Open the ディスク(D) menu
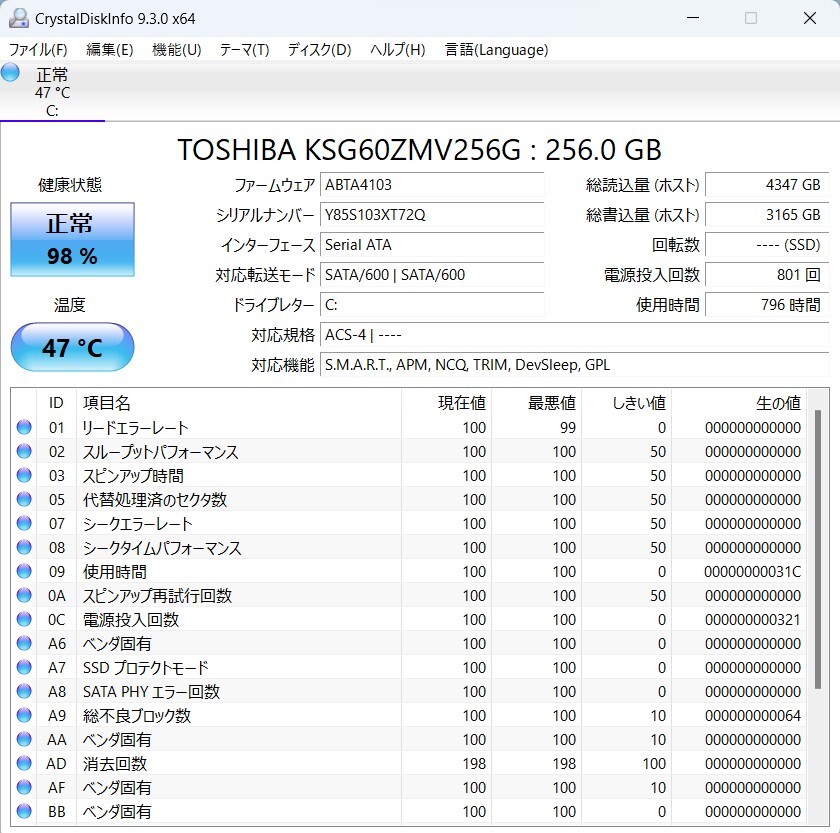This screenshot has width=840, height=833. pos(319,50)
